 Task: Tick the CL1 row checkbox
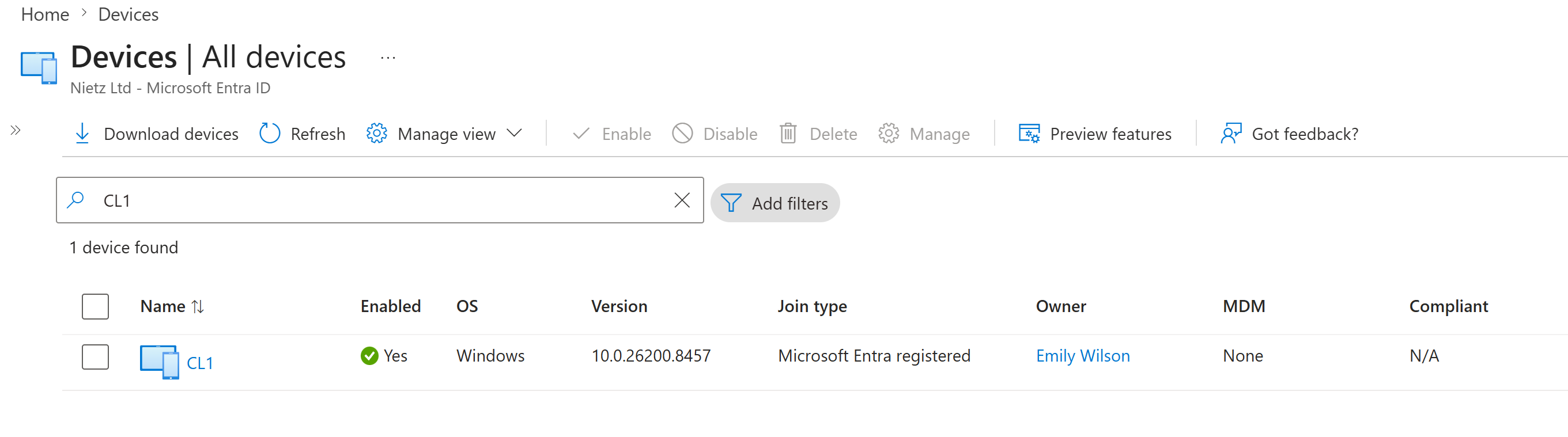pyautogui.click(x=96, y=357)
